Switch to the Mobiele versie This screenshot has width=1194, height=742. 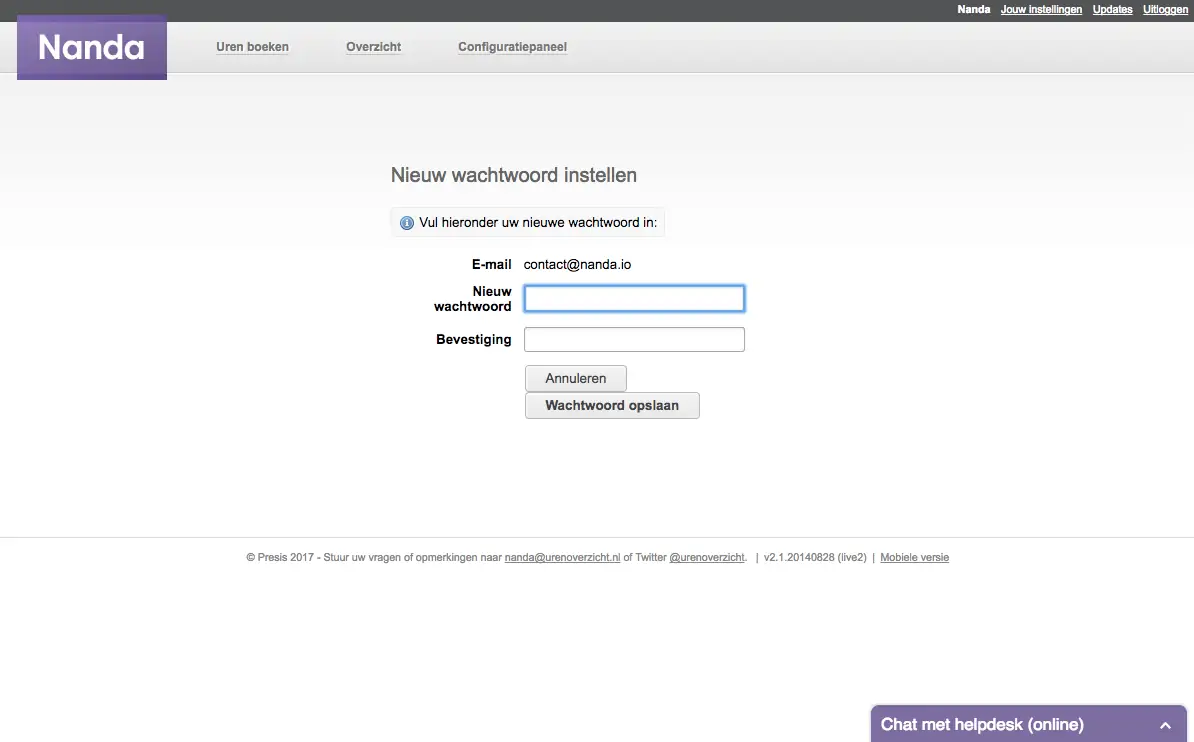(x=915, y=558)
